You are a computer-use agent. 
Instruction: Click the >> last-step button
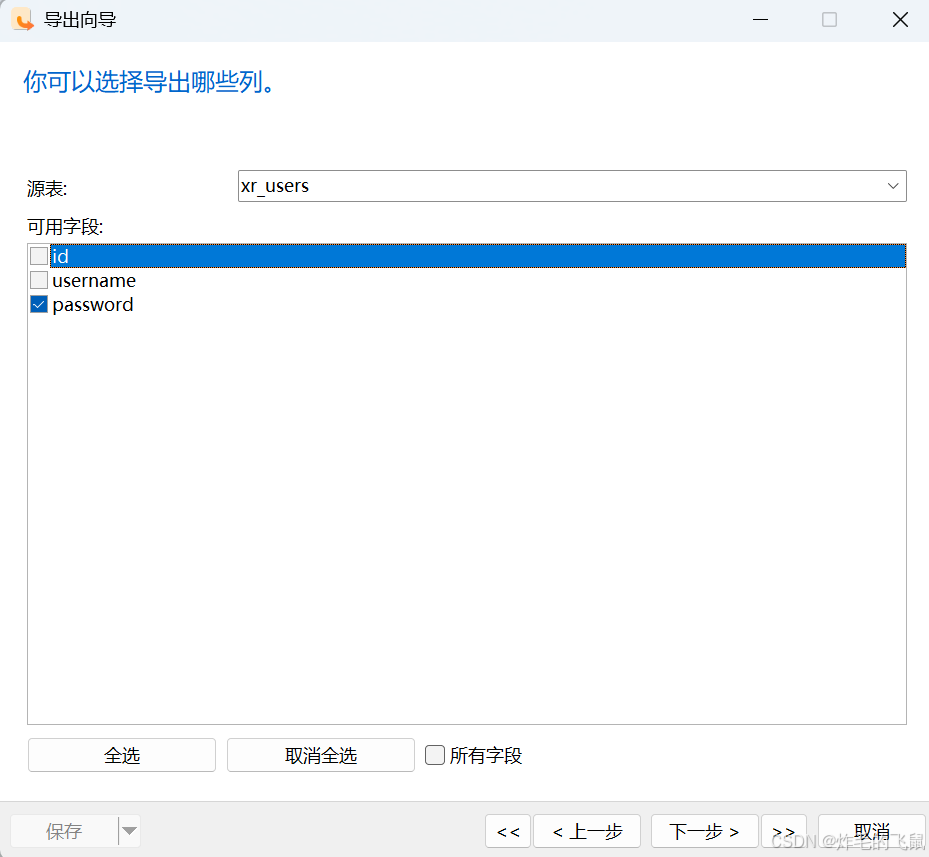click(x=784, y=831)
